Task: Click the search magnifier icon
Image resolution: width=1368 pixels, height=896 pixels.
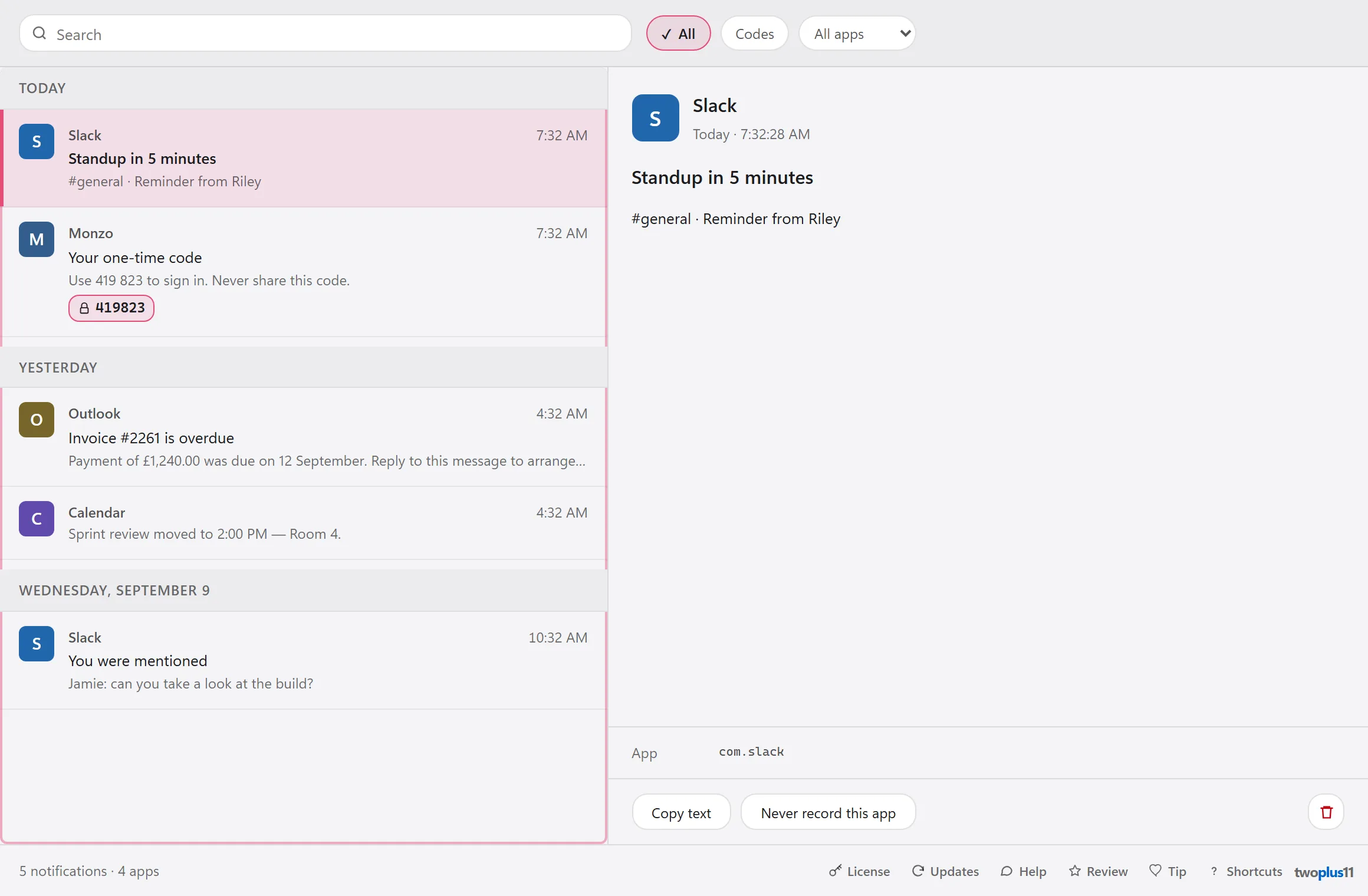Action: coord(40,34)
